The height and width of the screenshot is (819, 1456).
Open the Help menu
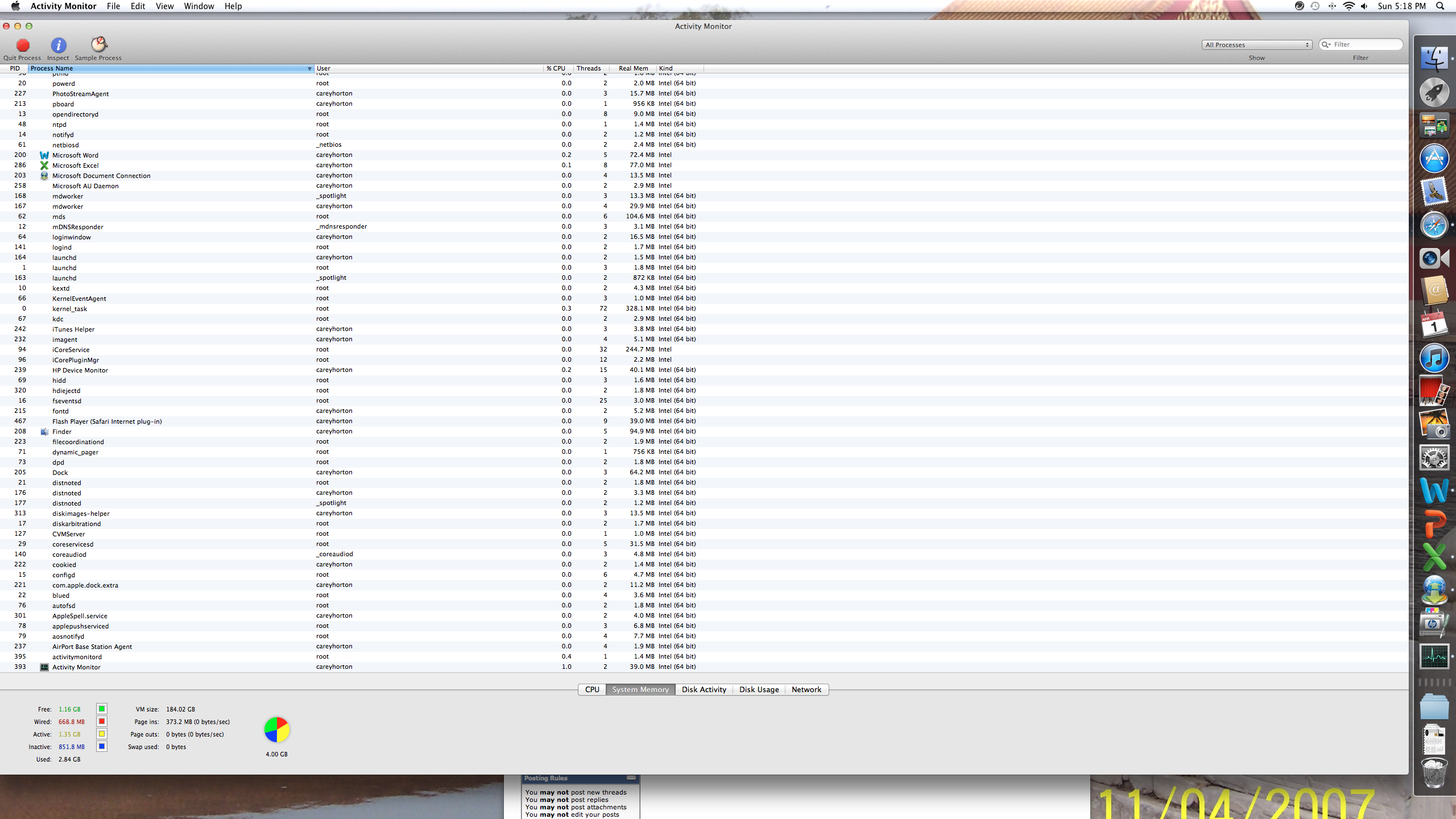pos(233,6)
